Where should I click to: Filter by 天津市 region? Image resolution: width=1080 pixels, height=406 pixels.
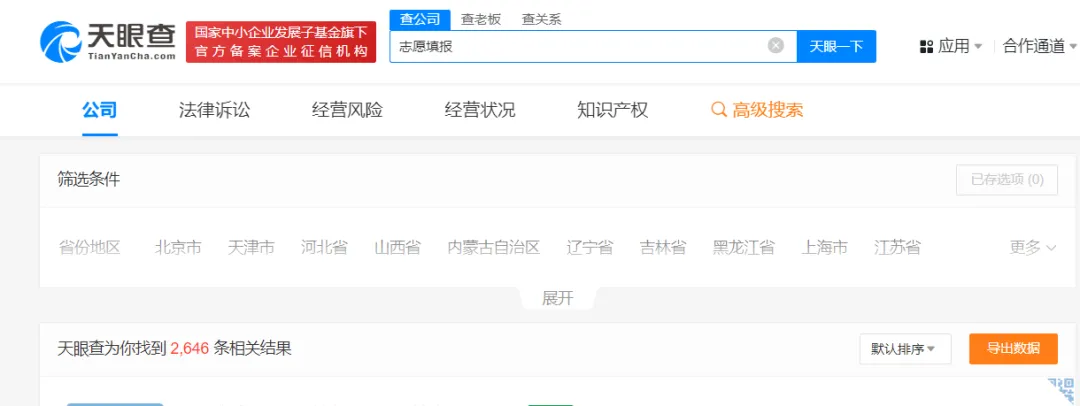point(251,247)
